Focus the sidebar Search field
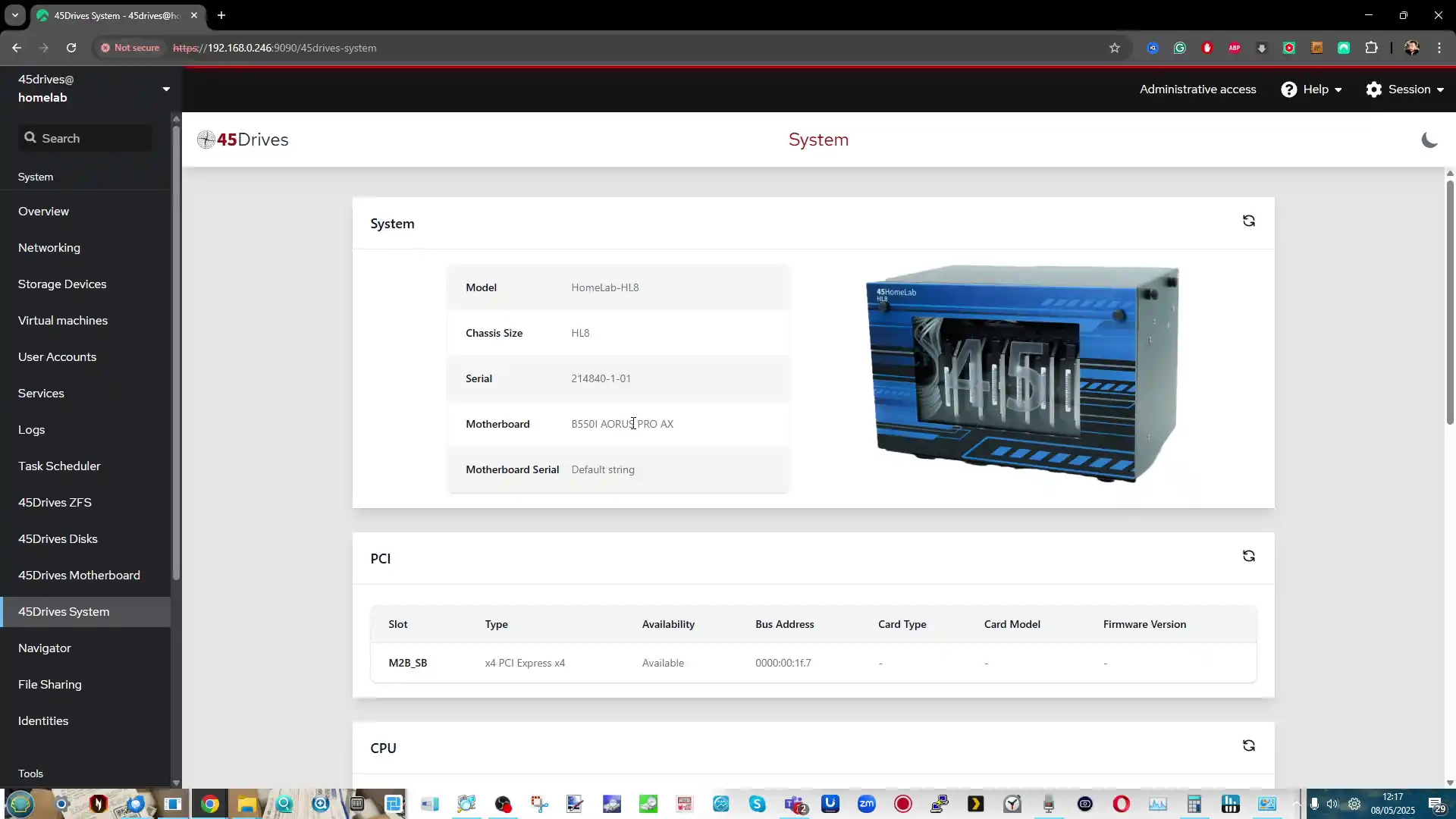Screen dimensions: 1456x819 [x=85, y=138]
